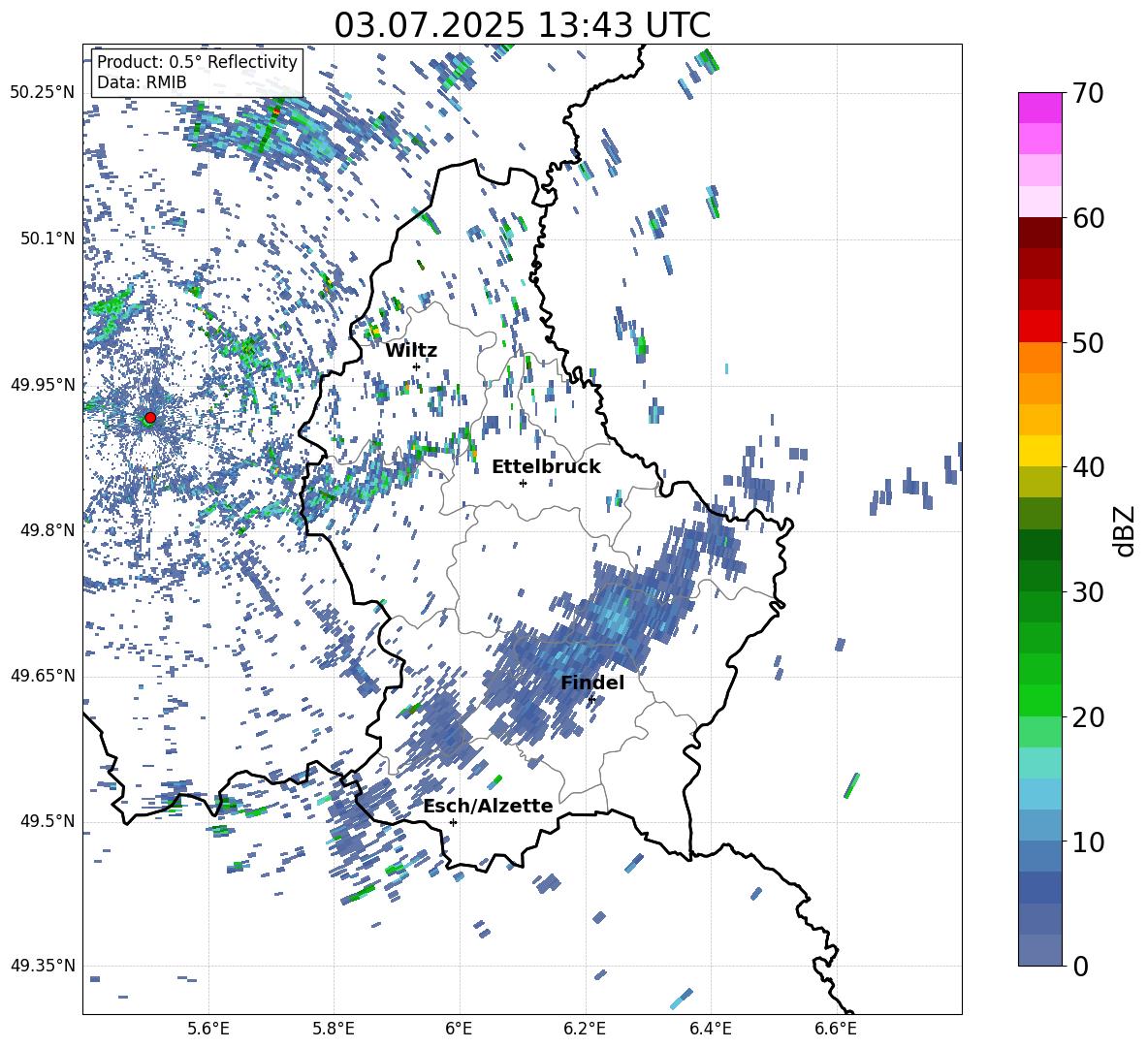Click the 'Data: RMIB' text
The width and height of the screenshot is (1148, 1048).
[x=142, y=82]
